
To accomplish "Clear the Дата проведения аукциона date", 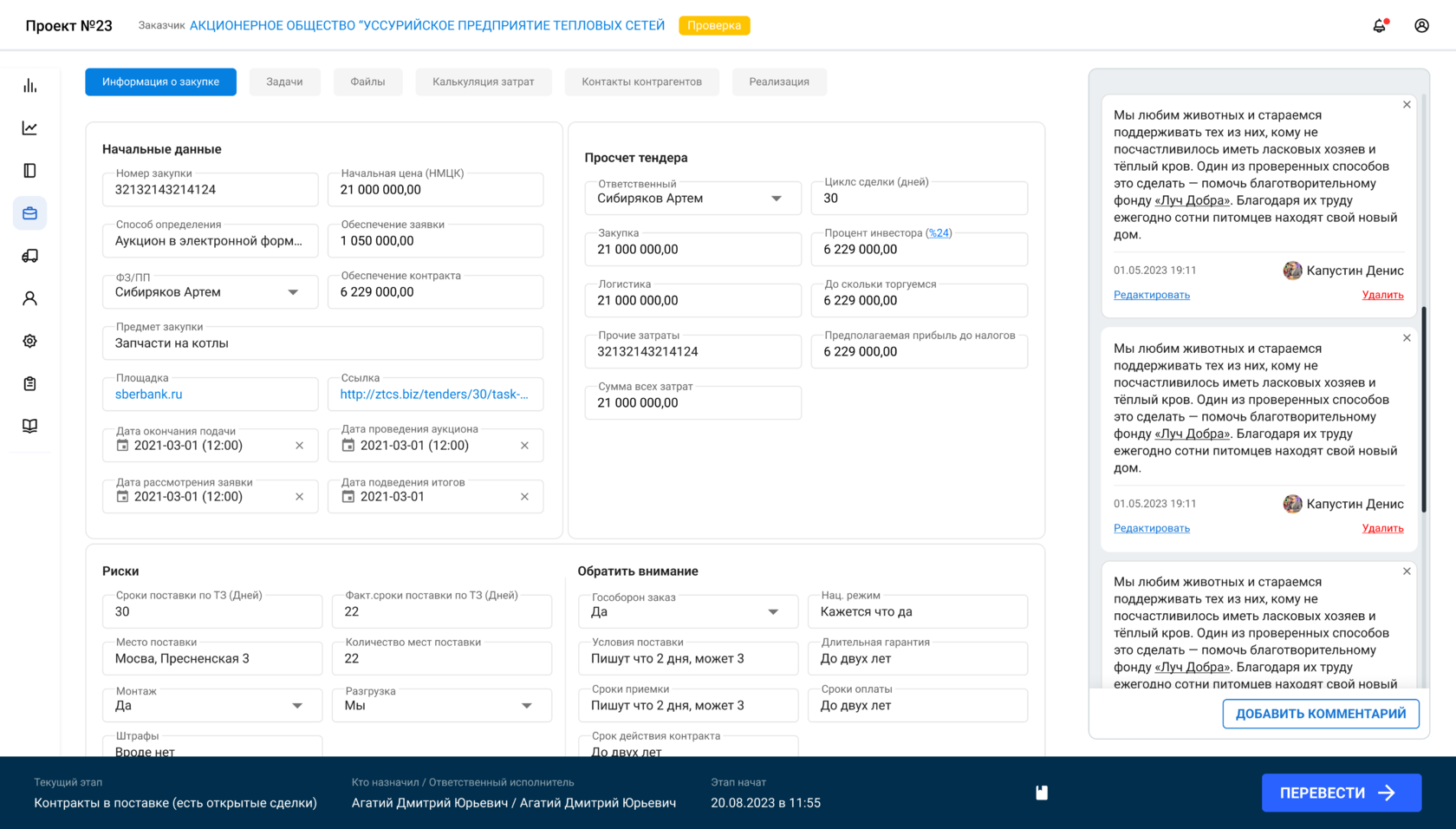I will pyautogui.click(x=524, y=446).
